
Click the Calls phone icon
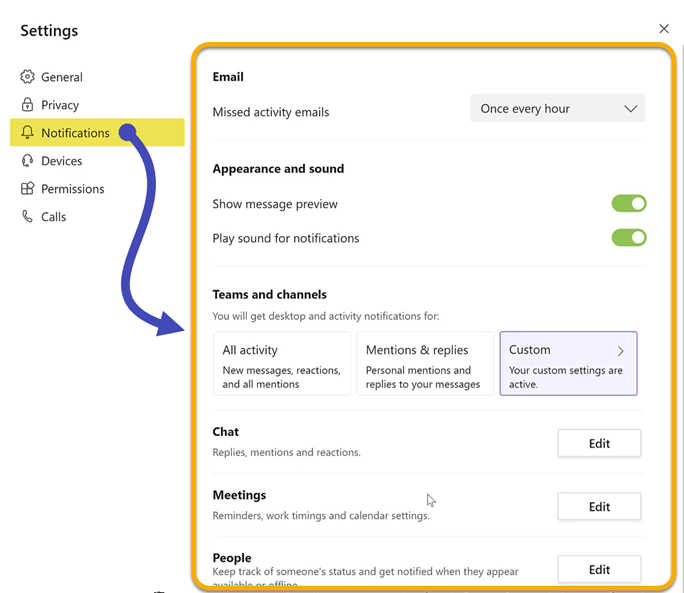(x=27, y=216)
